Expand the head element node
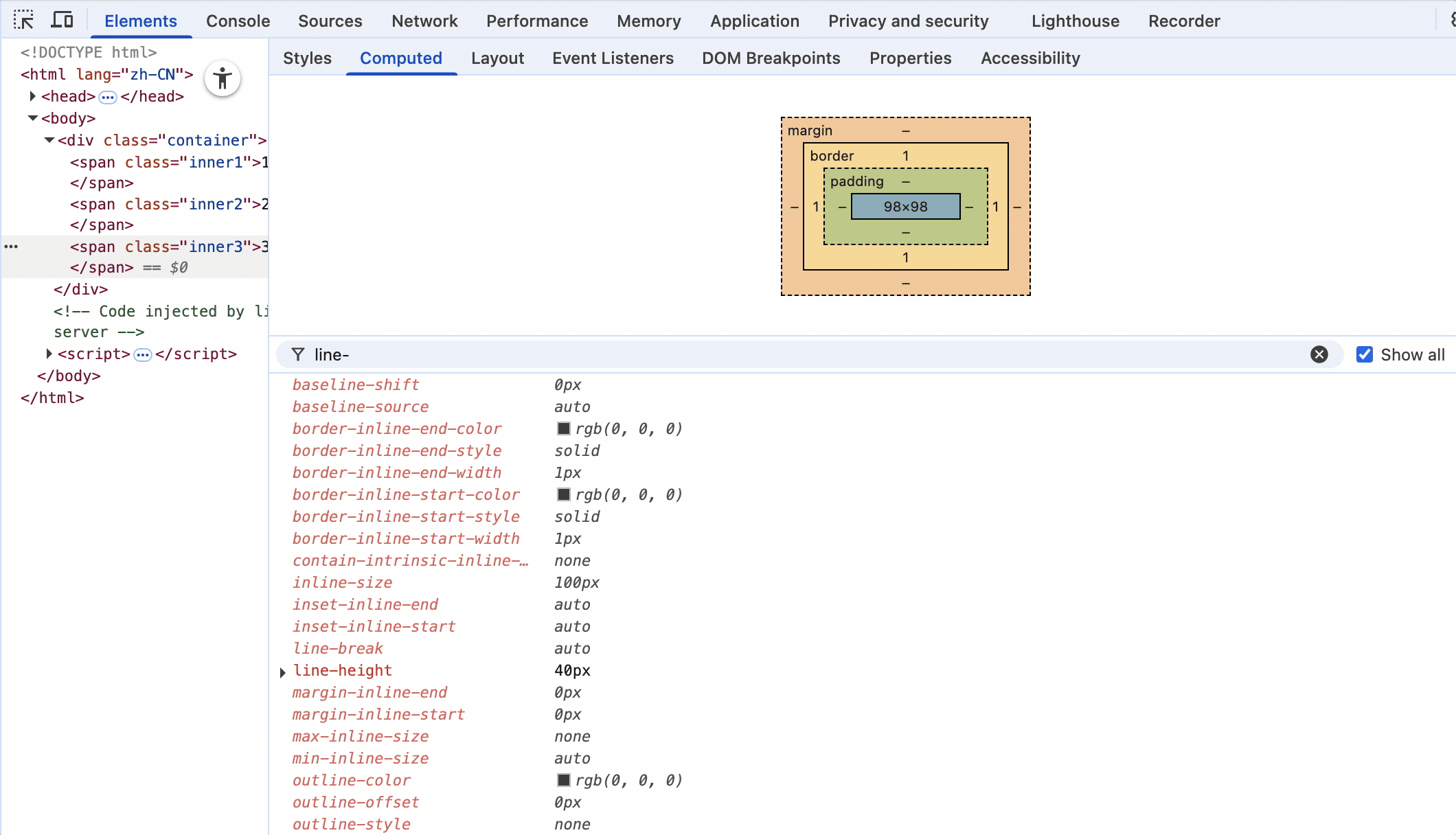The height and width of the screenshot is (835, 1456). coord(32,96)
